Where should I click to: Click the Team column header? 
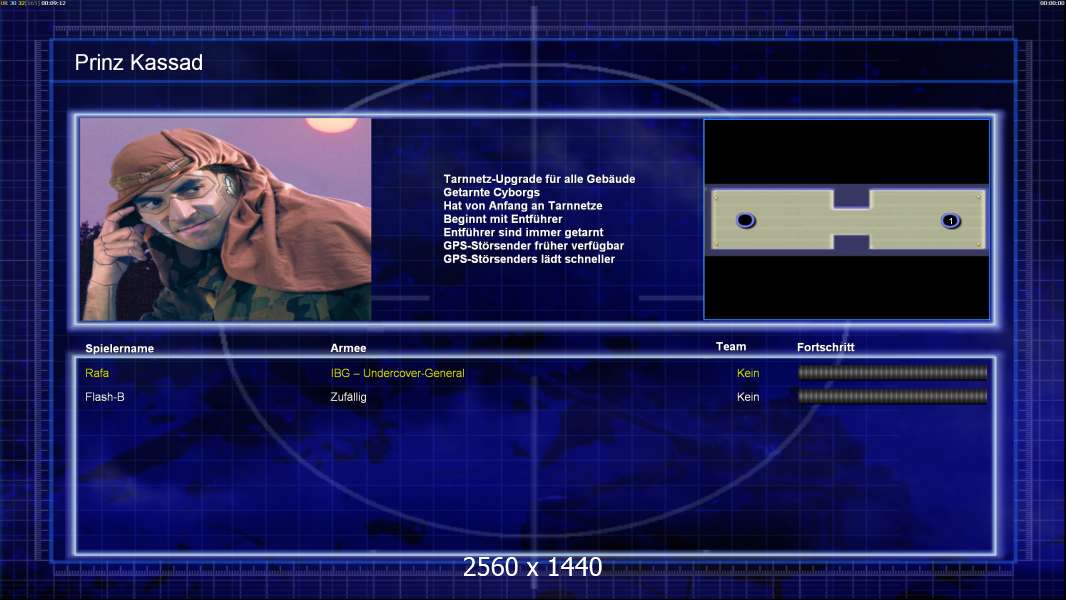point(731,346)
